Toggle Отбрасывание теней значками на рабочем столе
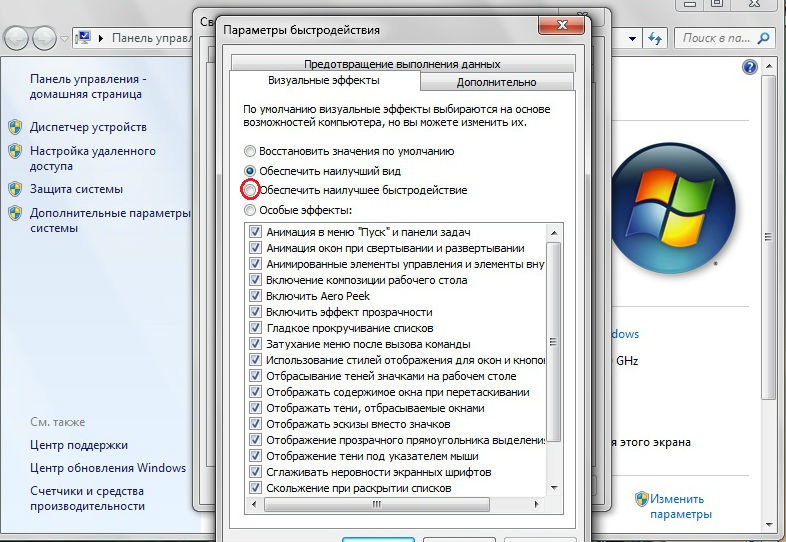 [x=255, y=376]
